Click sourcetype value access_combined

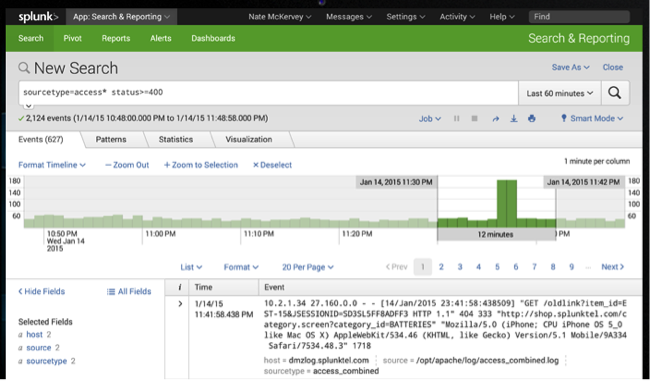346,371
